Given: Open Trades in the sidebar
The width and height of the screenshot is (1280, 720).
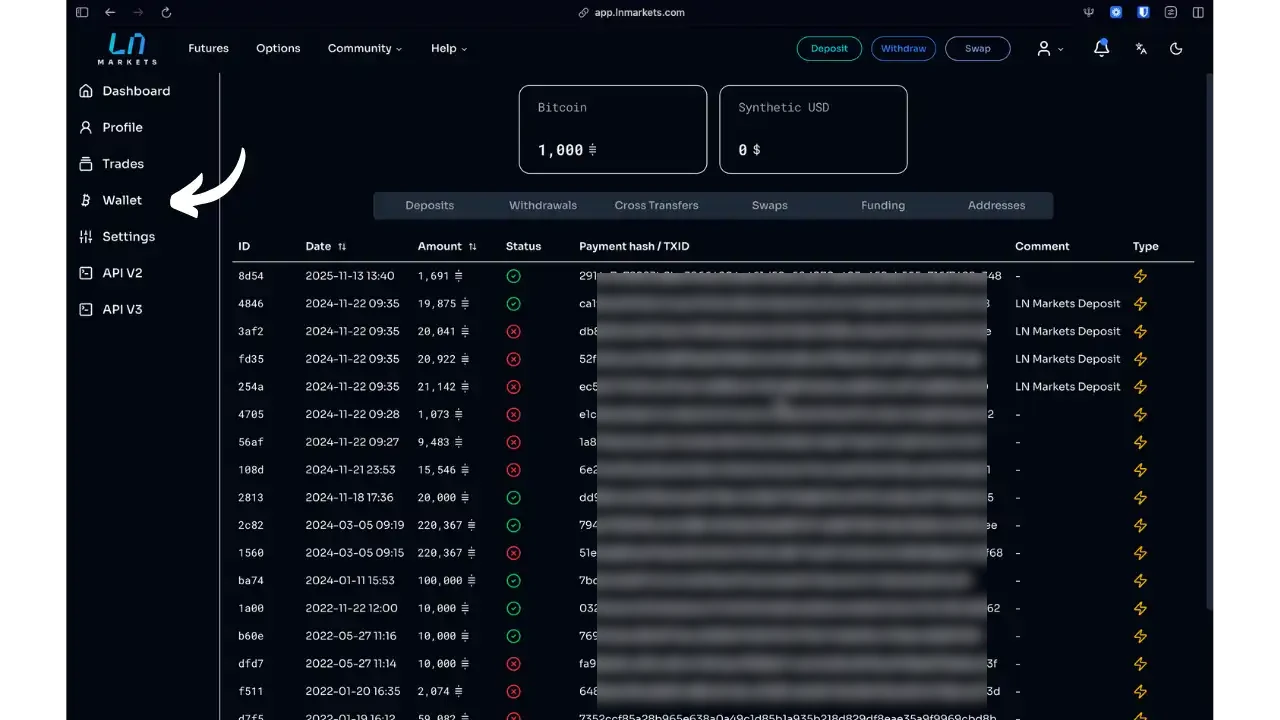Looking at the screenshot, I should [x=122, y=164].
